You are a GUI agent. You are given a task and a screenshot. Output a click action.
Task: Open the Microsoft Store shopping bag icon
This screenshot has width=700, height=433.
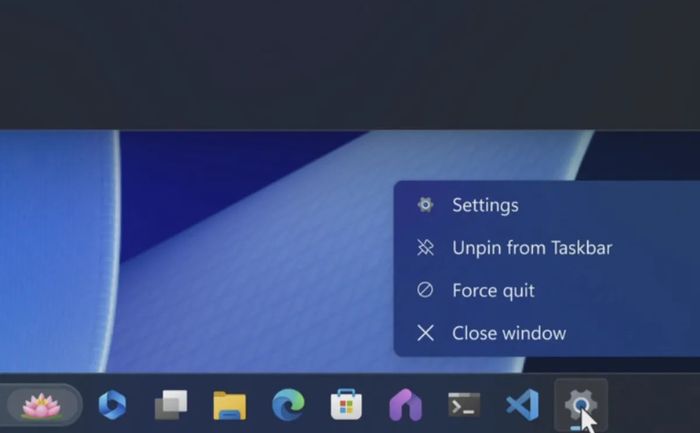click(x=346, y=404)
